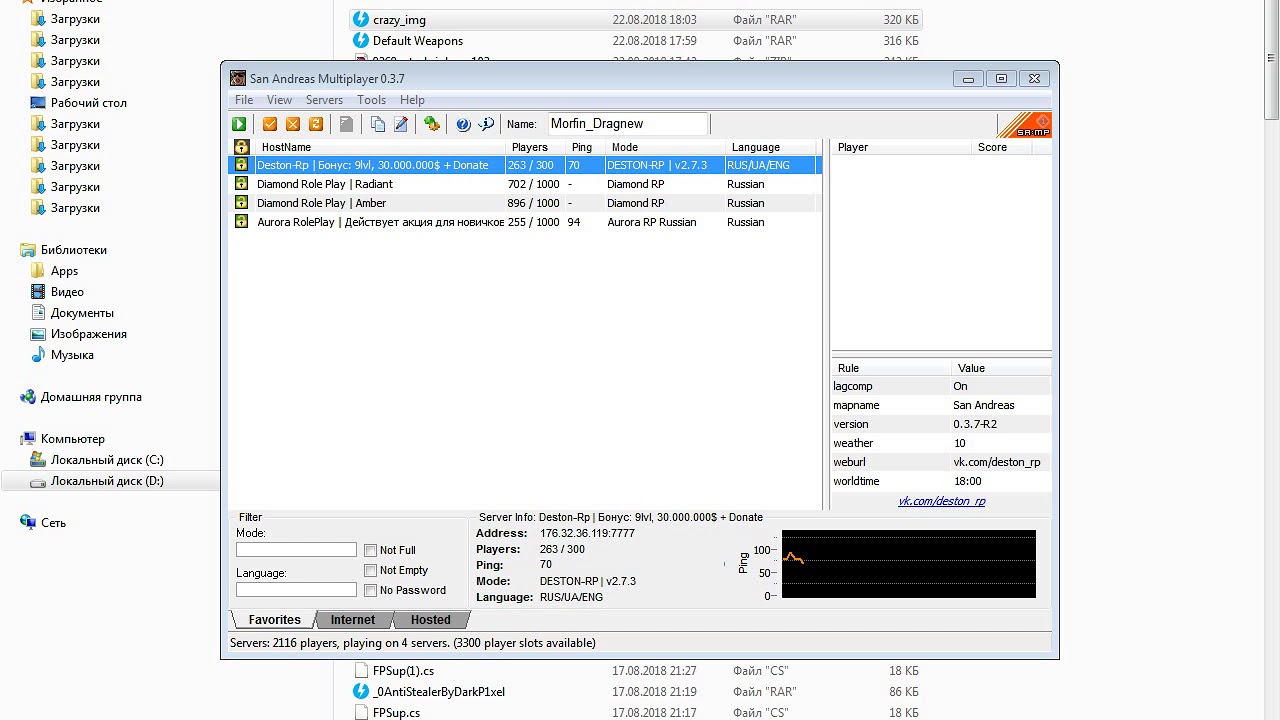
Task: Click the SA-MP window title bar icon
Action: [238, 79]
